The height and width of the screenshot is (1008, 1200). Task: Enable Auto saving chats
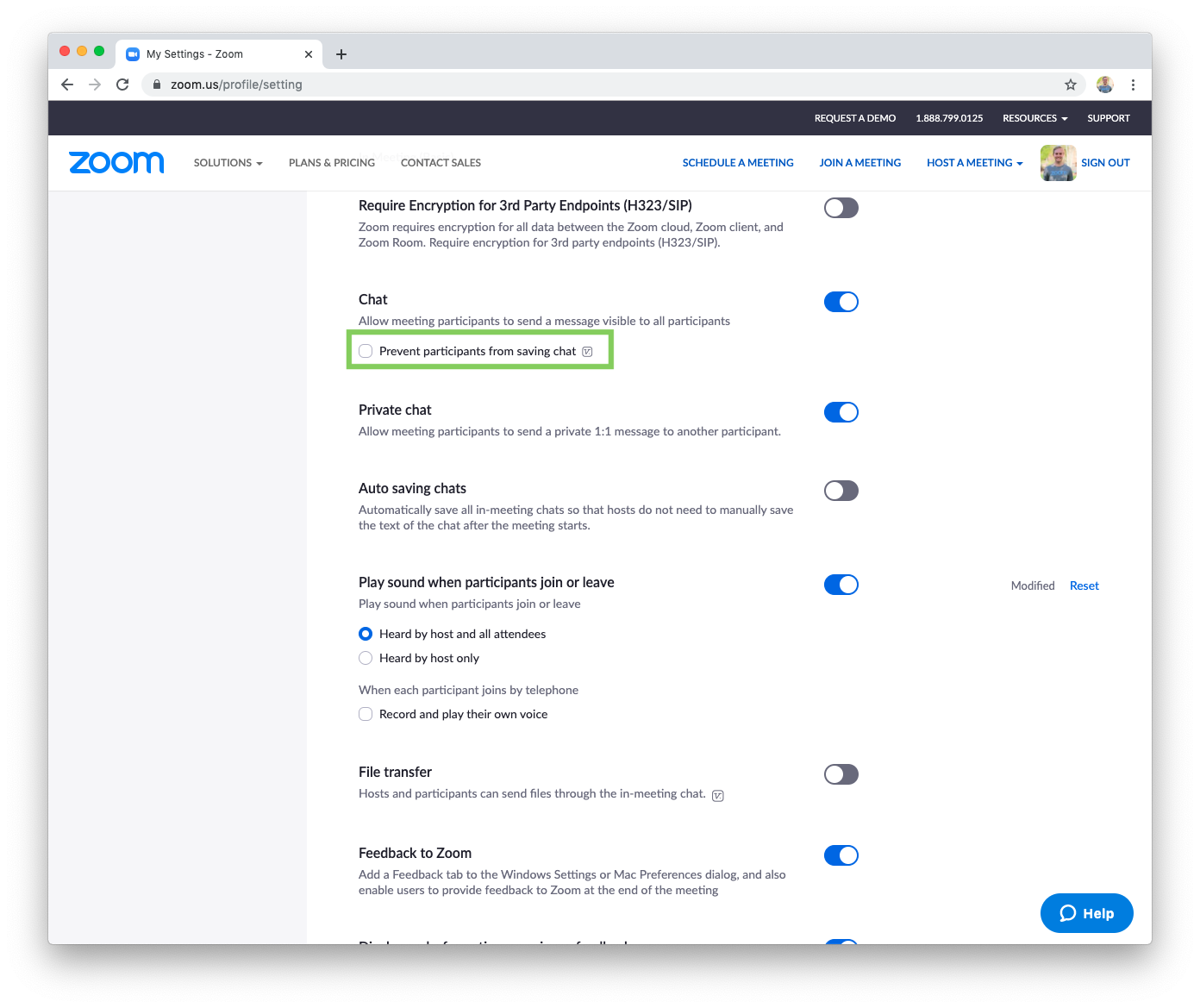tap(841, 491)
